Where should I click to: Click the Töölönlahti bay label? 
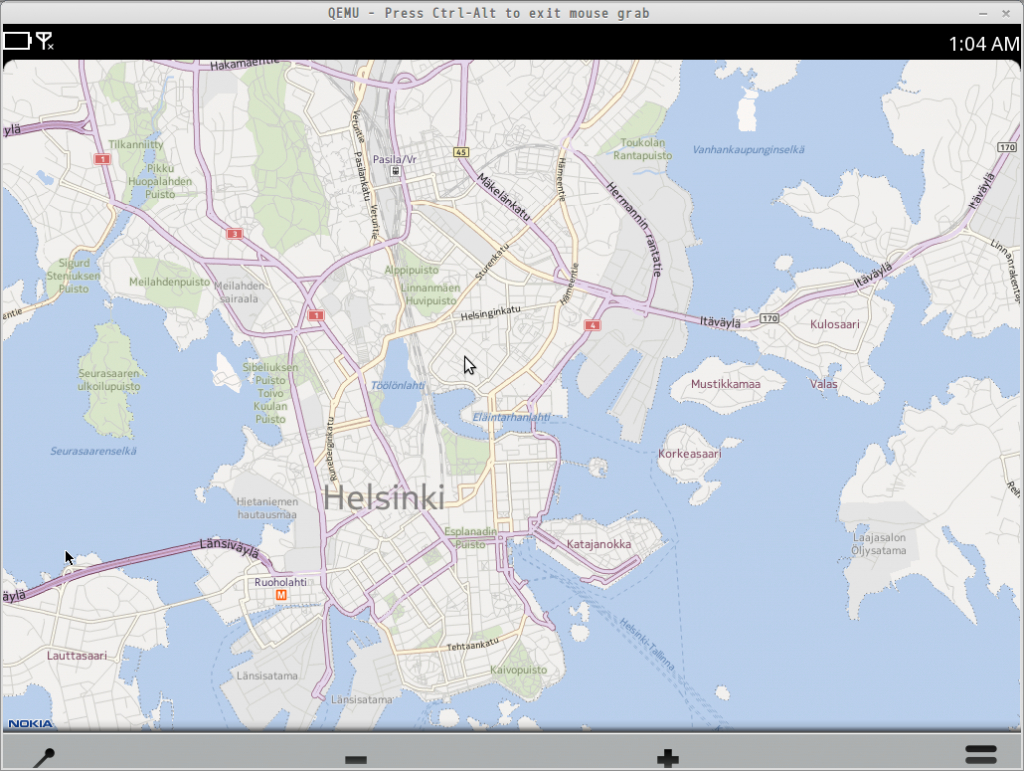[398, 385]
